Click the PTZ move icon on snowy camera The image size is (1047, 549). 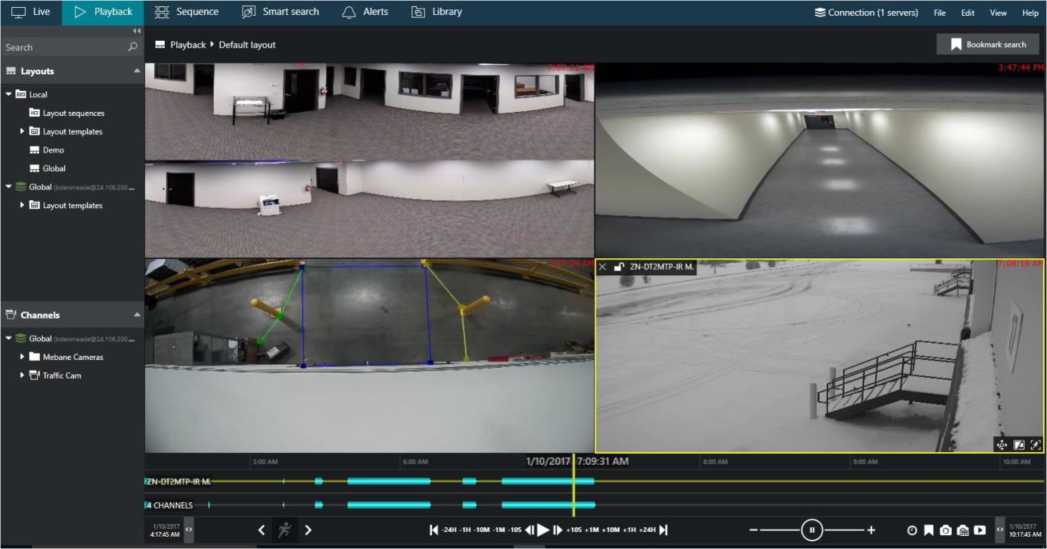click(x=1001, y=444)
